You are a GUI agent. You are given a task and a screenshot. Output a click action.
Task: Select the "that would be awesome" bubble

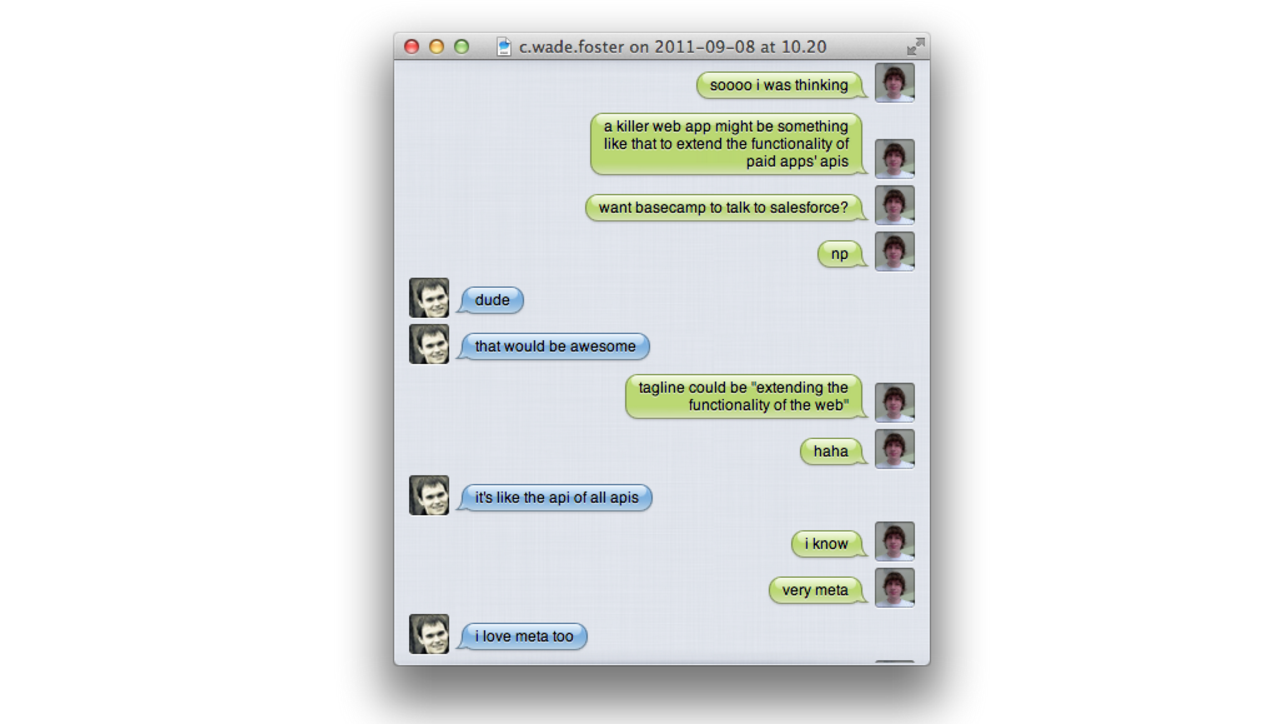tap(553, 346)
